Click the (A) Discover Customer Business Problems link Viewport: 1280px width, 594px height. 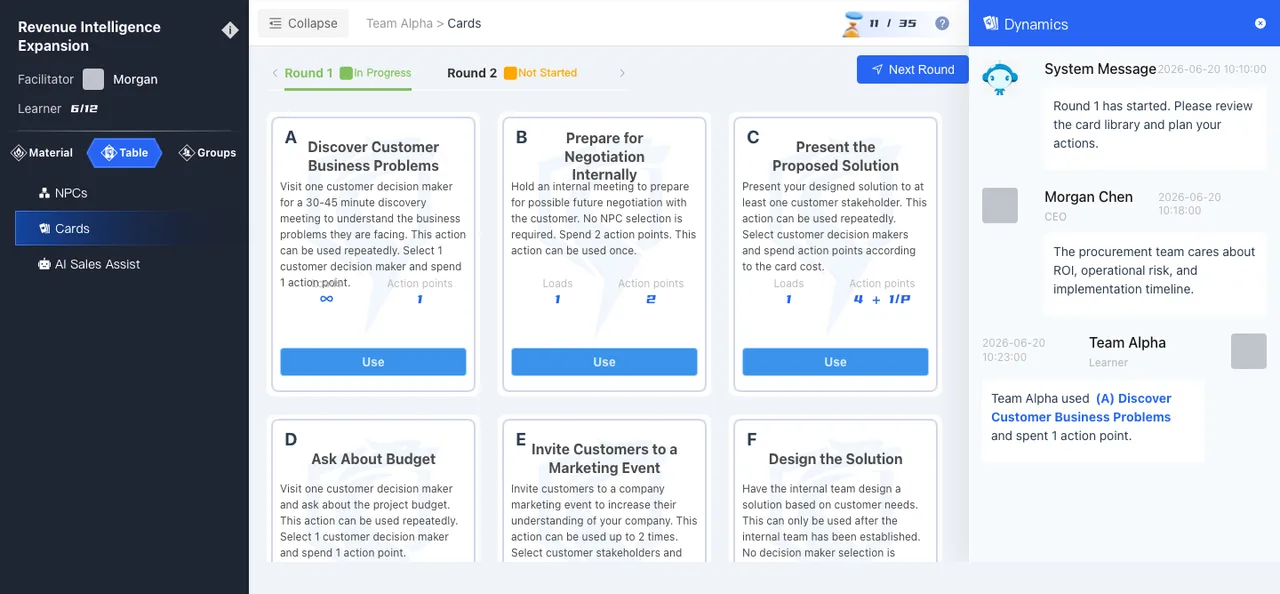[x=1081, y=408]
